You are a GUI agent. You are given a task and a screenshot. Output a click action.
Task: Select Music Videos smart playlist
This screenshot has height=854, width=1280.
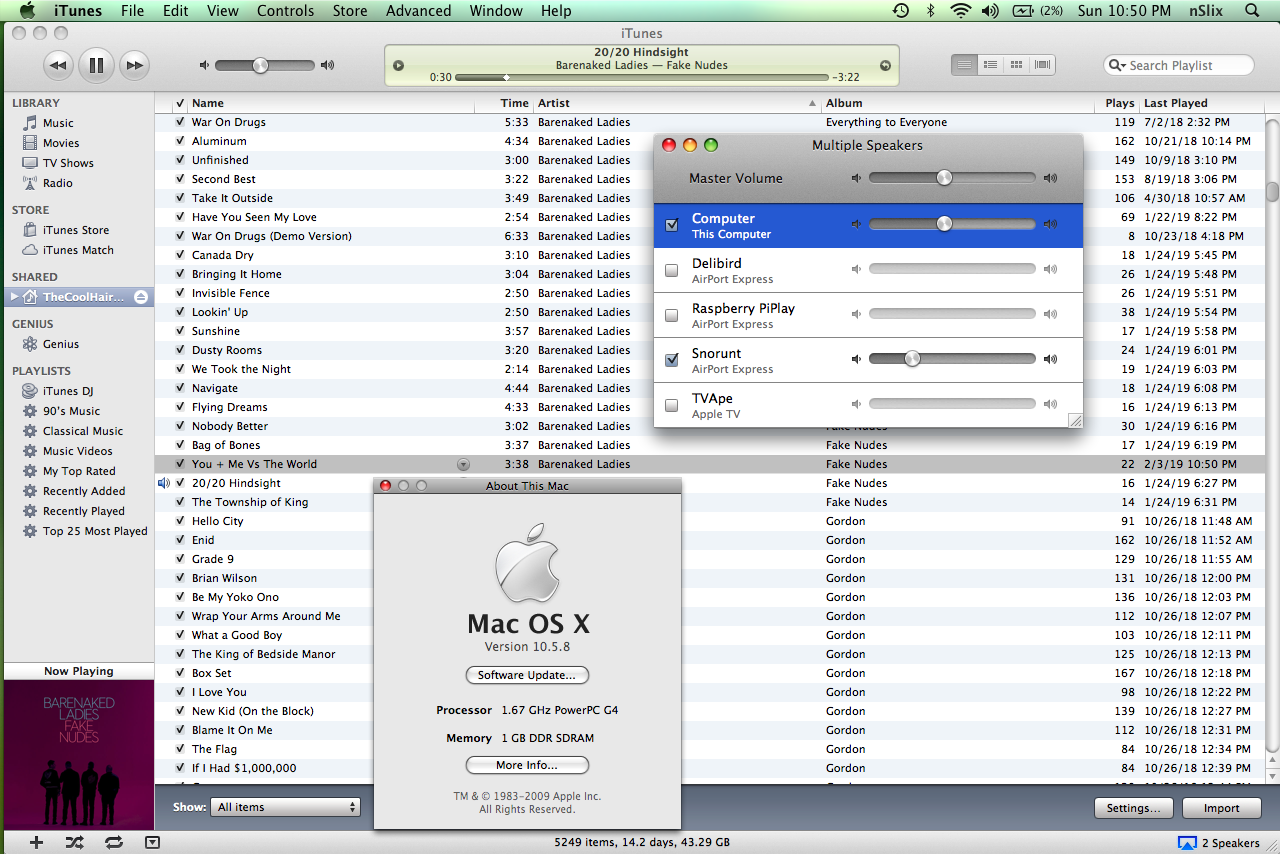77,451
